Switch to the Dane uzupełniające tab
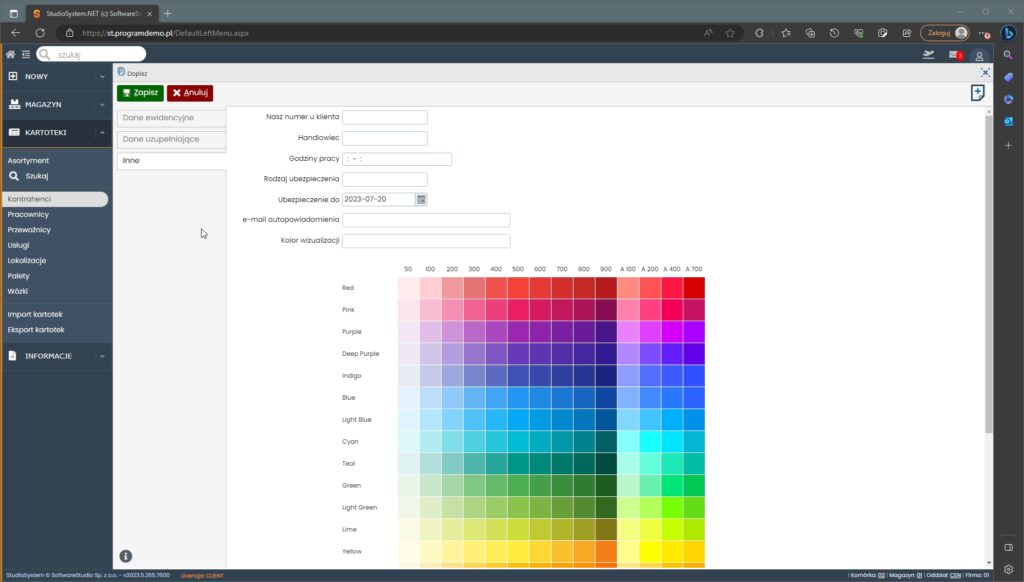Screen dimensions: 1024x582 [172, 139]
